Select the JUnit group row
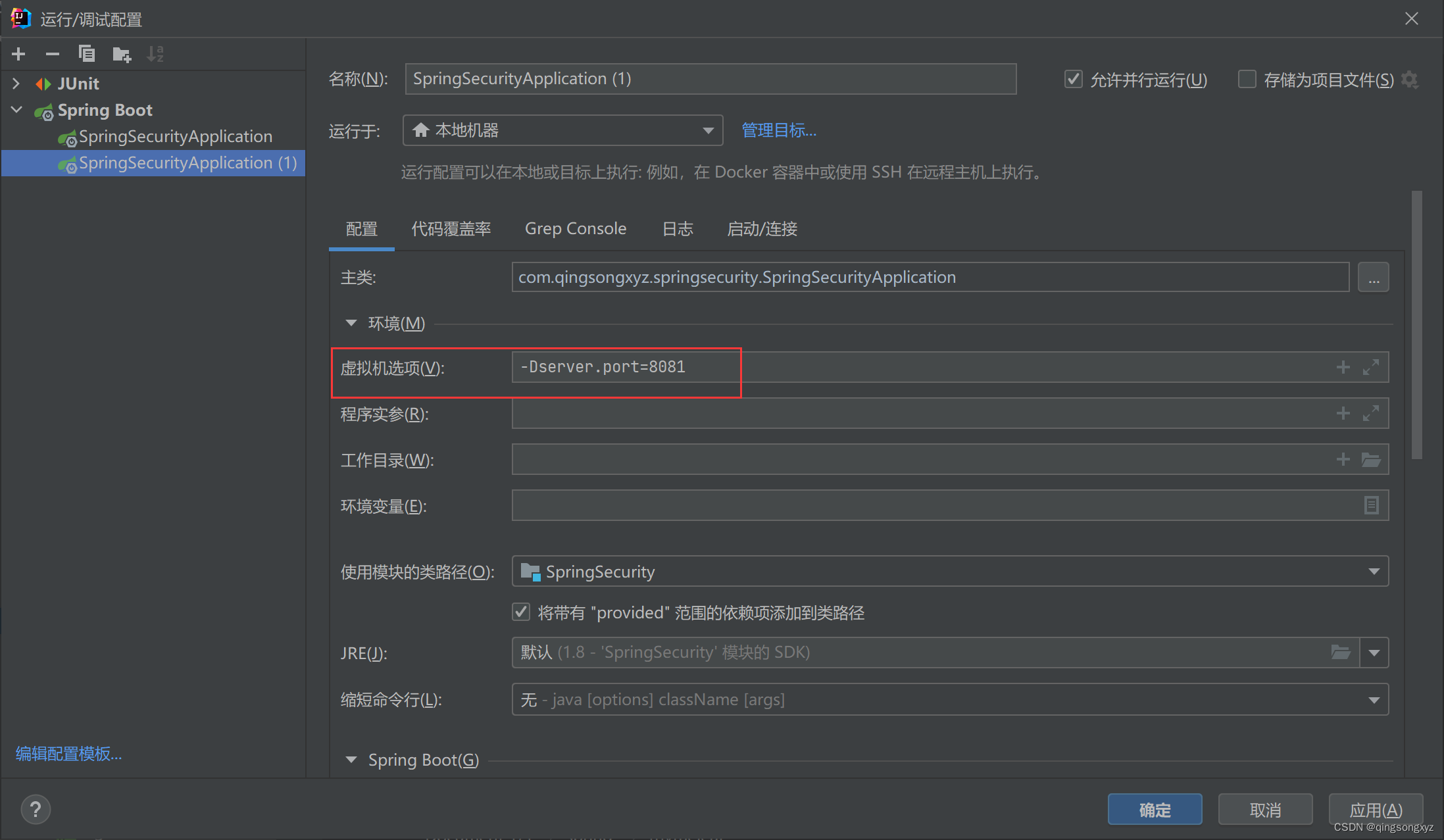Screen dimensions: 1444x840 (153, 84)
